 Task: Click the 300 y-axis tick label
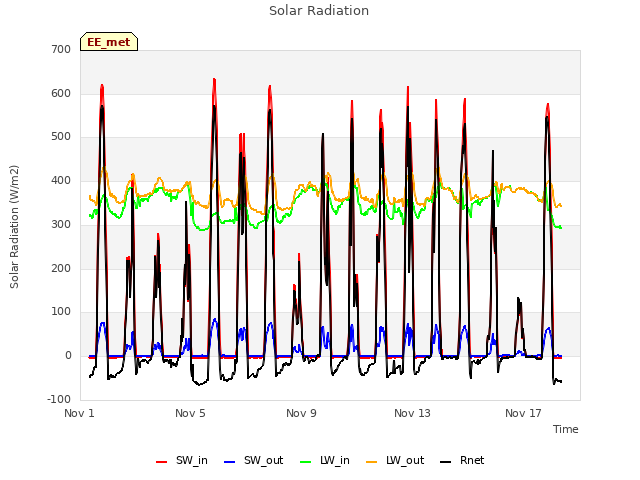[x=61, y=224]
